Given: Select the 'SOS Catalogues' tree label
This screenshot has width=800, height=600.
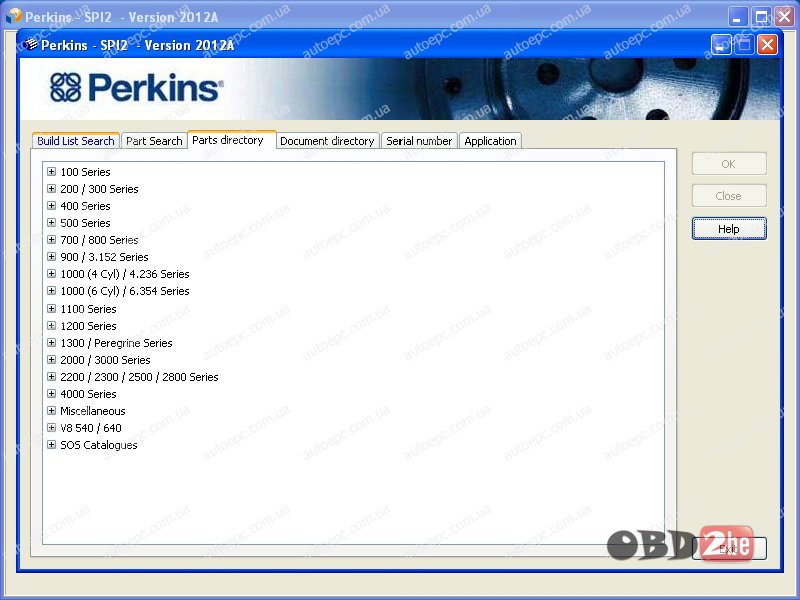Looking at the screenshot, I should (x=99, y=445).
